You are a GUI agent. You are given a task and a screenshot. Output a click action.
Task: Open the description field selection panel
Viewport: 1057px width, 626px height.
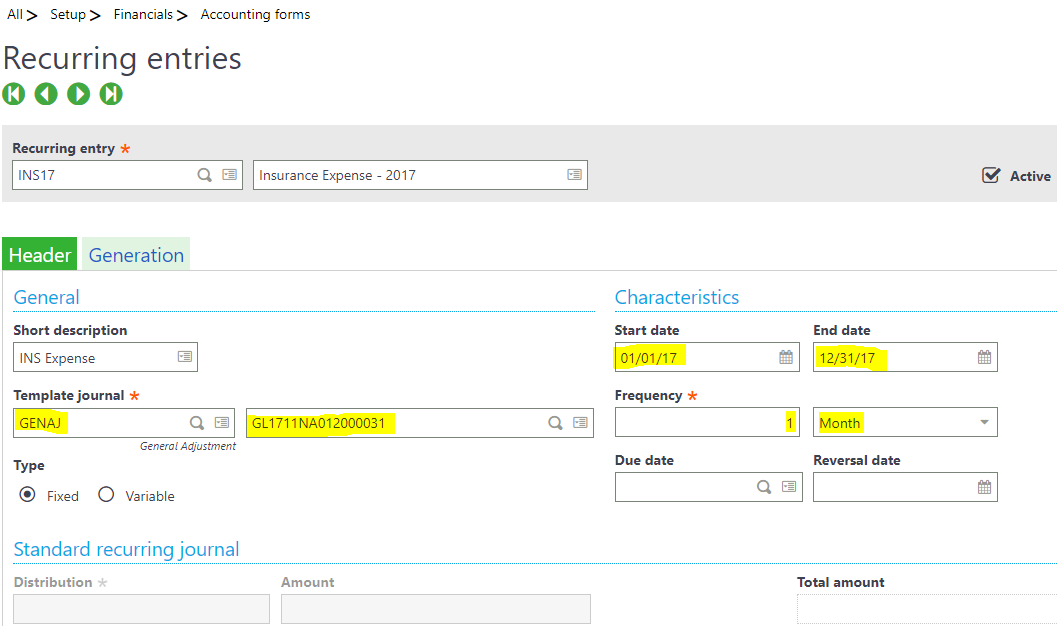click(573, 174)
